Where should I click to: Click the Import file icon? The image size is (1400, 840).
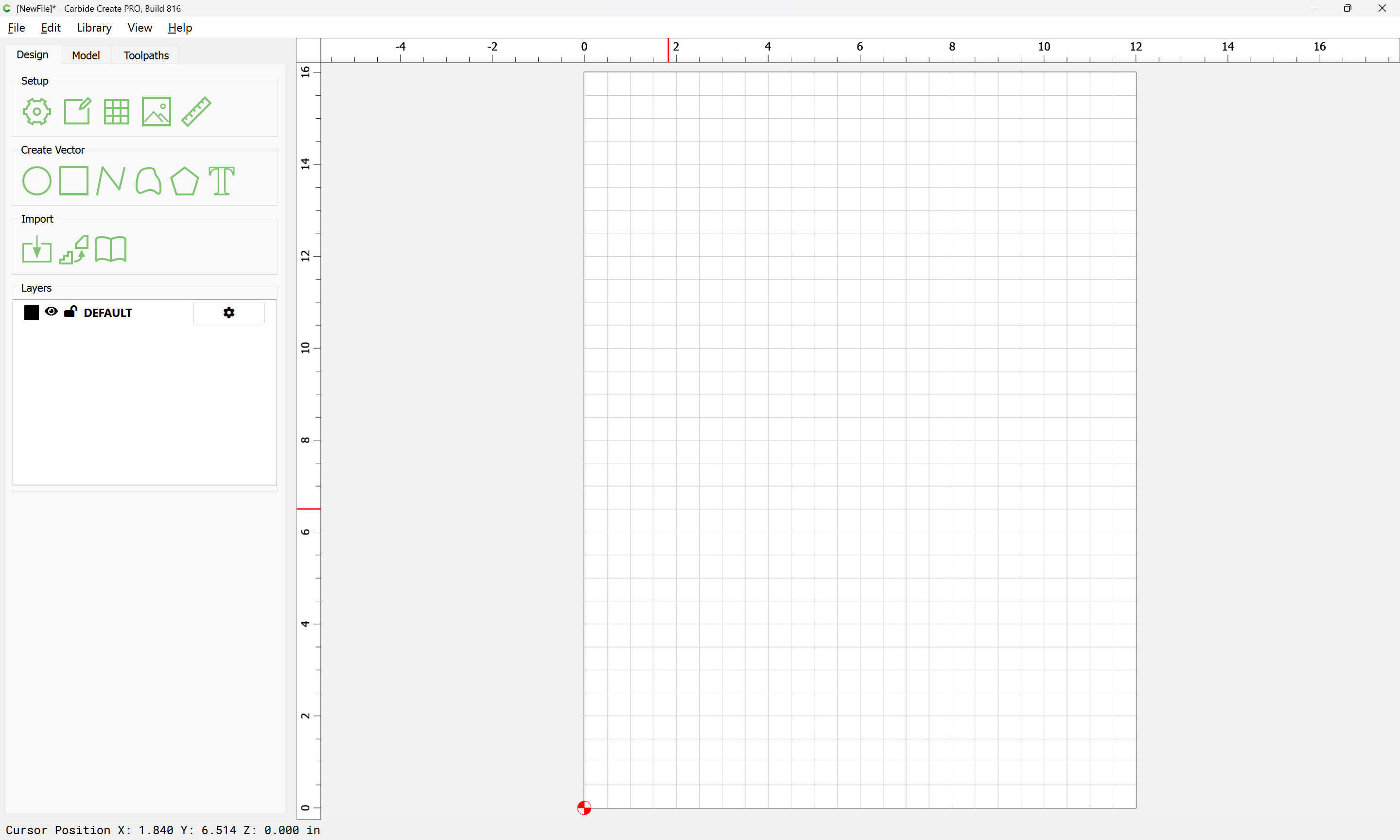click(x=37, y=250)
